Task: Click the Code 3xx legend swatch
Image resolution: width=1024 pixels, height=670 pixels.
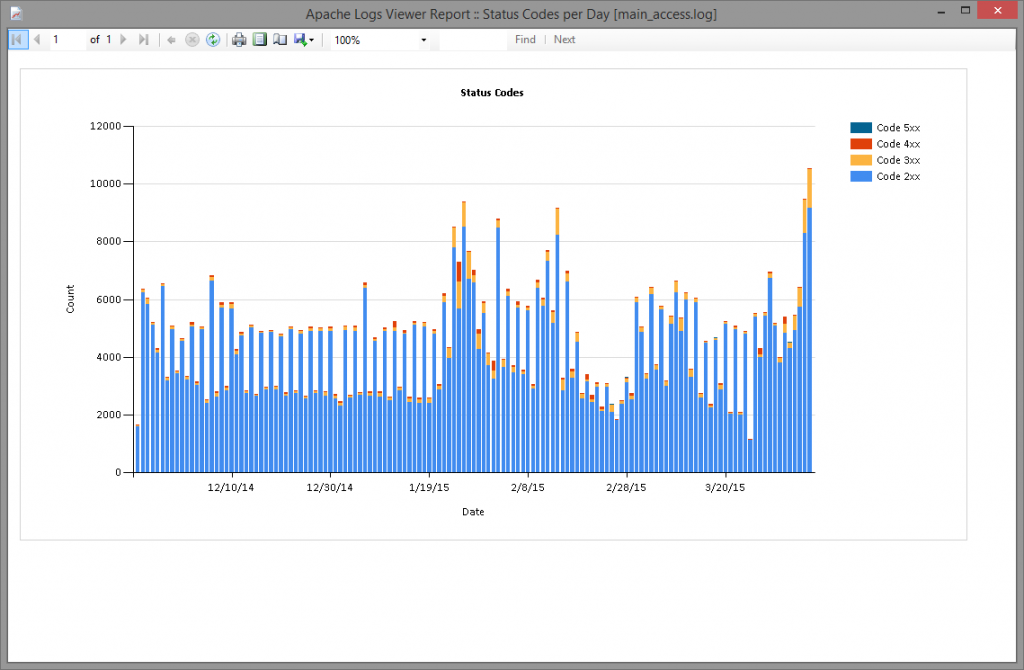Action: tap(861, 160)
